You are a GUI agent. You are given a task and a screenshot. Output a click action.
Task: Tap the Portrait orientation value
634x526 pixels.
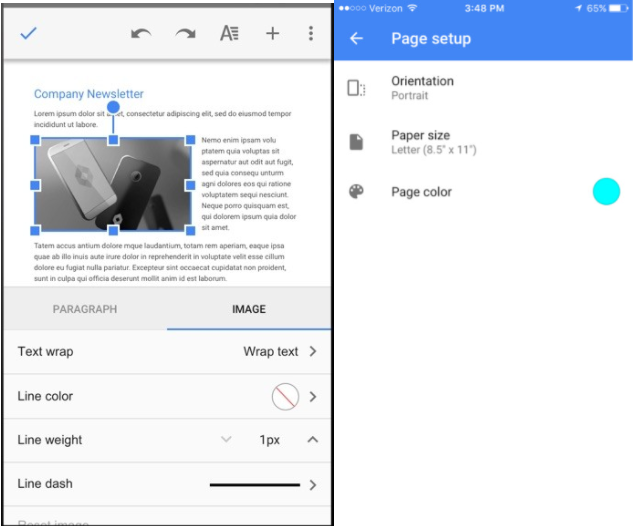410,96
